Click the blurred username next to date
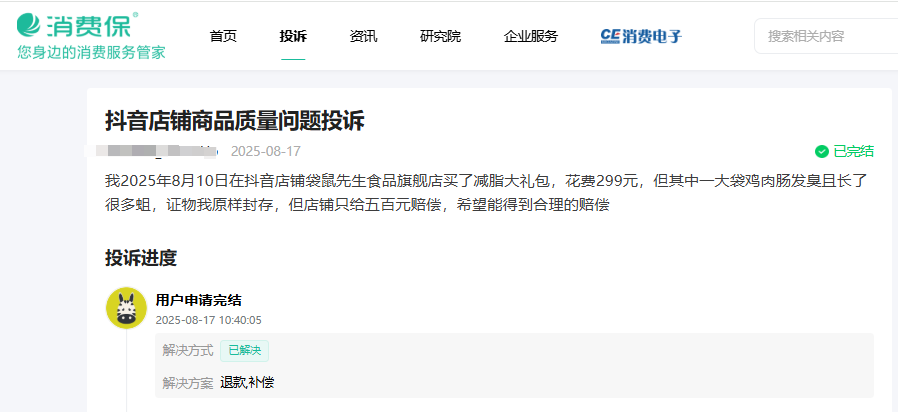 [x=151, y=151]
